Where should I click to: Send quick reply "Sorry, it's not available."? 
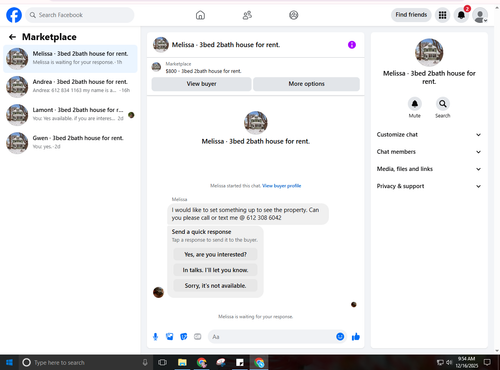pos(215,286)
